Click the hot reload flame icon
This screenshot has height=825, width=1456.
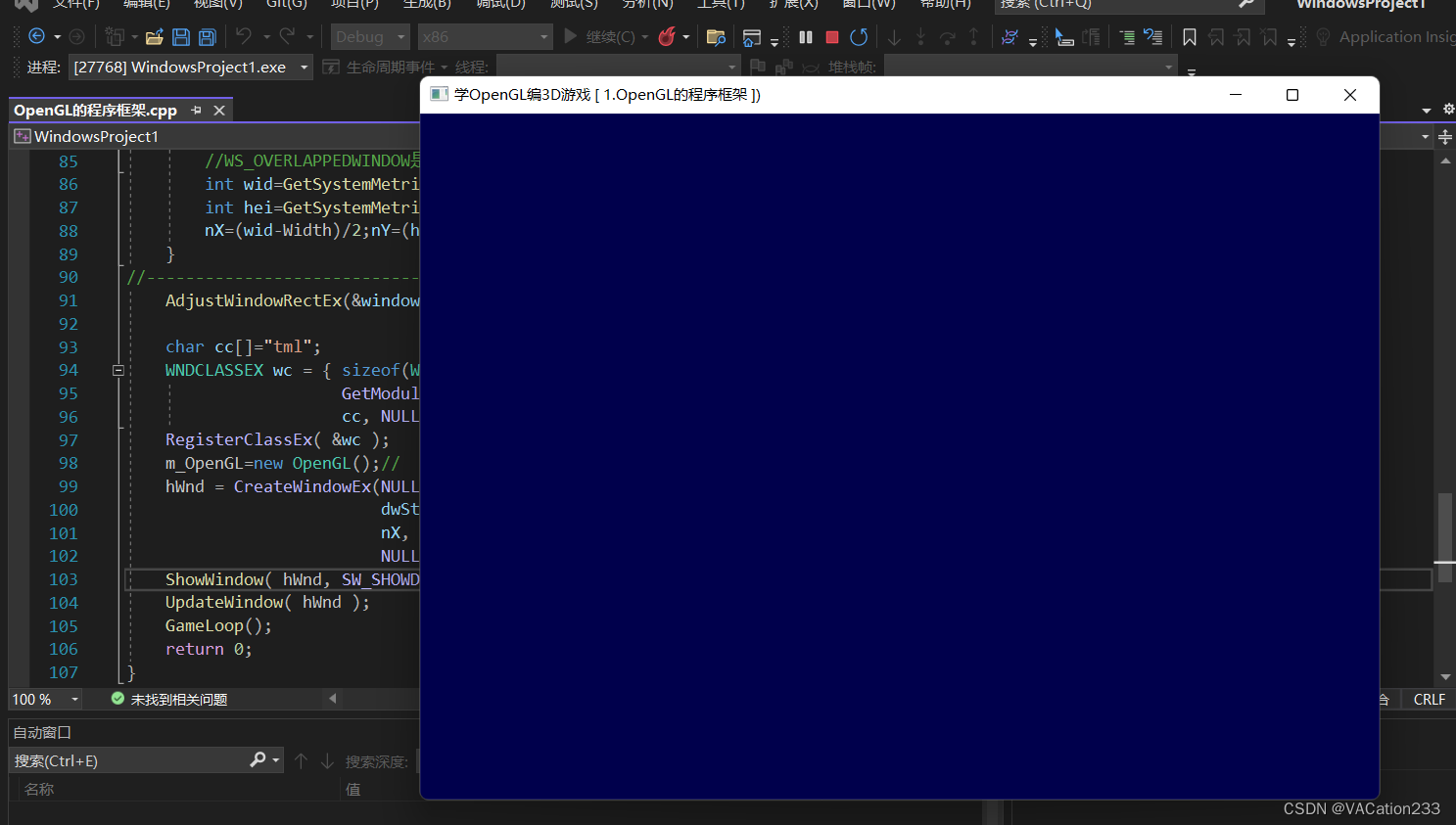(667, 37)
